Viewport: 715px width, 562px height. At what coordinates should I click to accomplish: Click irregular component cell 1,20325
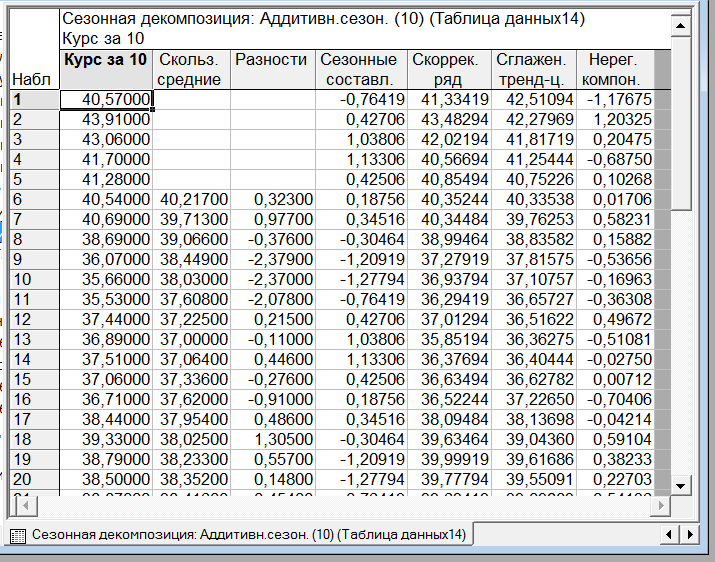click(x=616, y=120)
